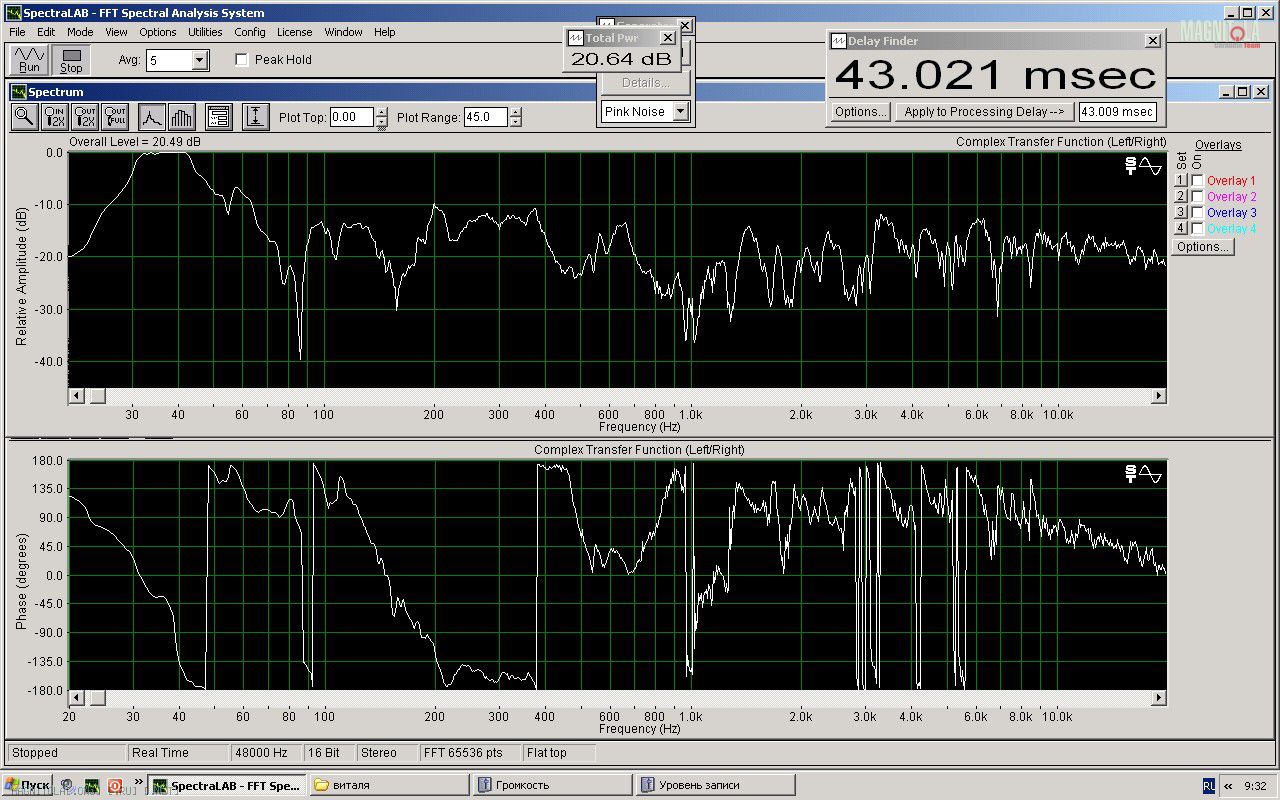Image resolution: width=1280 pixels, height=800 pixels.
Task: Increase the Plot Range stepper value
Action: [515, 112]
